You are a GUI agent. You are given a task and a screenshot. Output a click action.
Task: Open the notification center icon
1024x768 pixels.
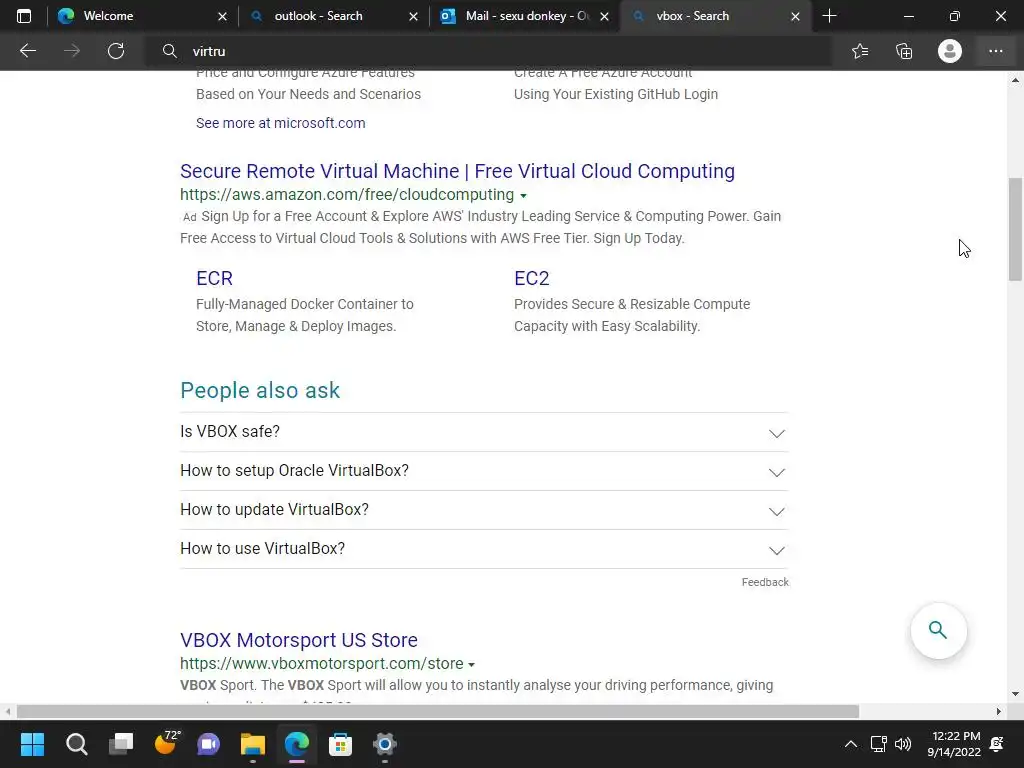(997, 744)
